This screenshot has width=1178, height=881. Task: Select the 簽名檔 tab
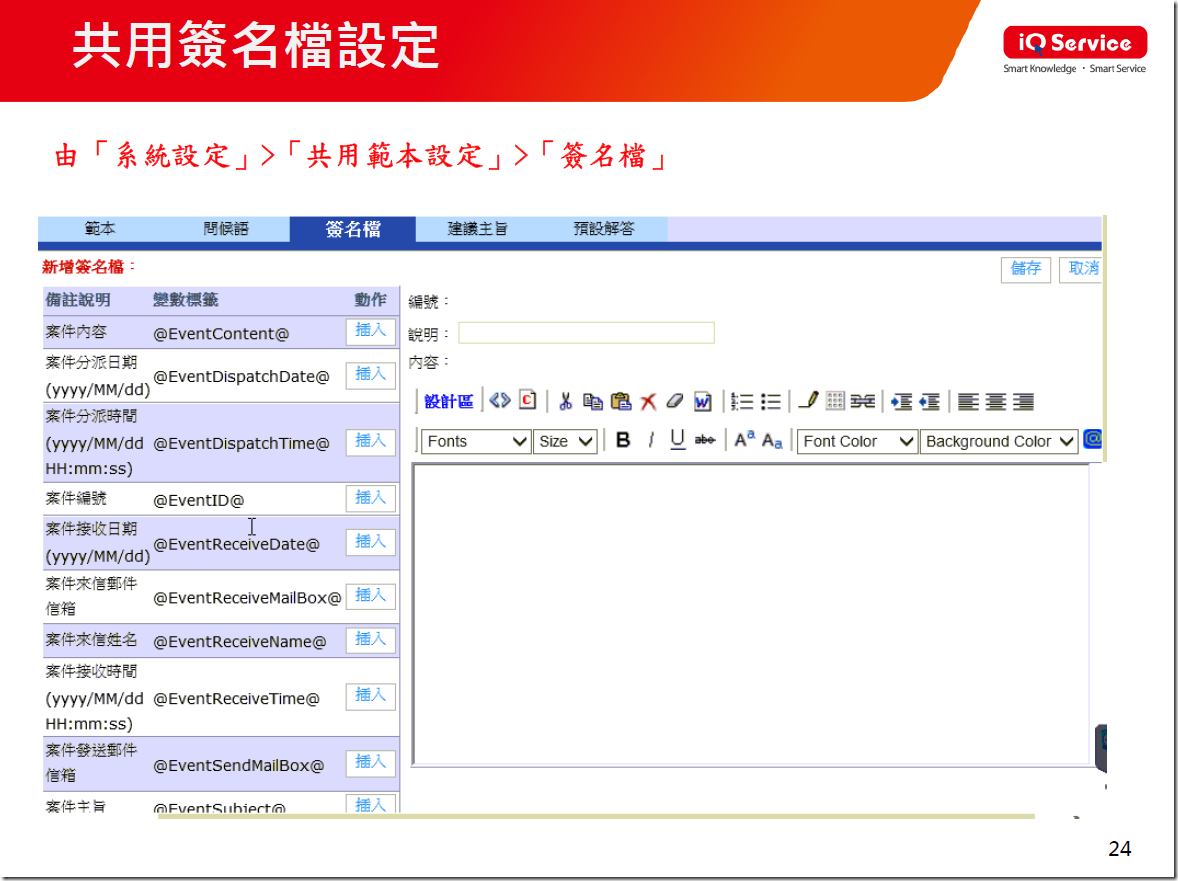point(352,229)
